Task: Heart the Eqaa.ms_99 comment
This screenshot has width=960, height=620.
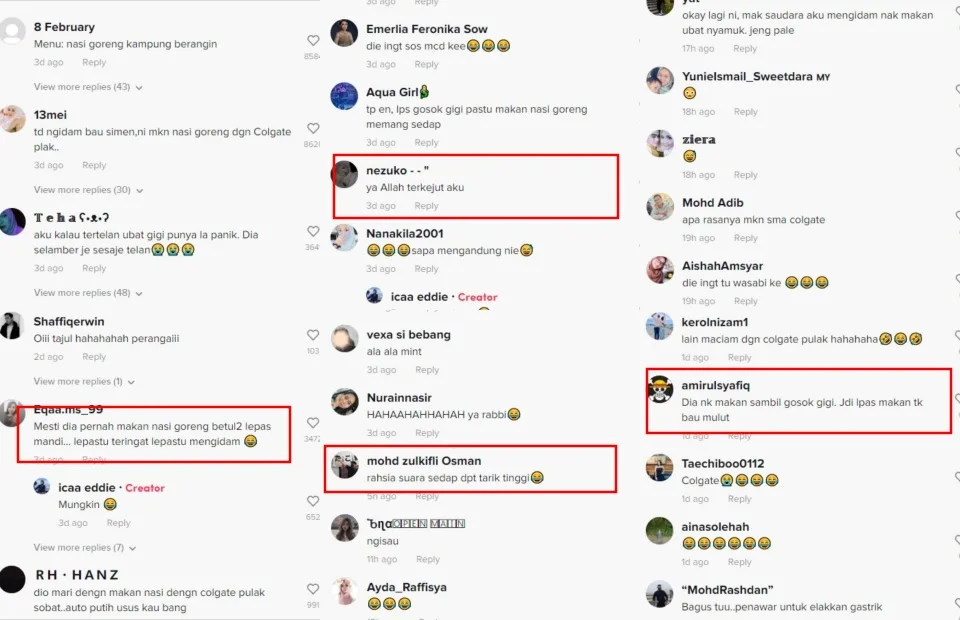Action: [x=313, y=423]
